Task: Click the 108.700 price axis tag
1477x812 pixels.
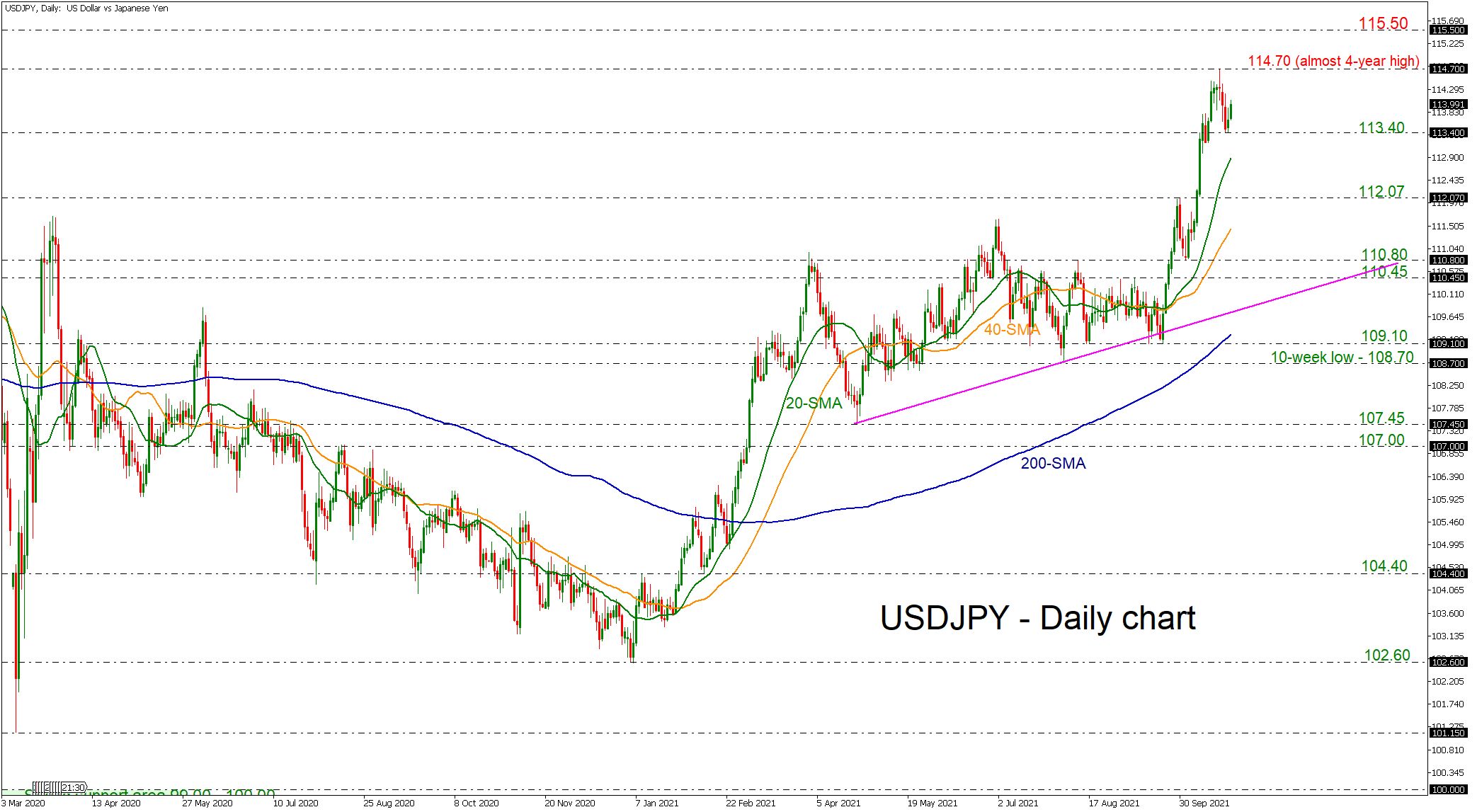Action: click(1448, 363)
